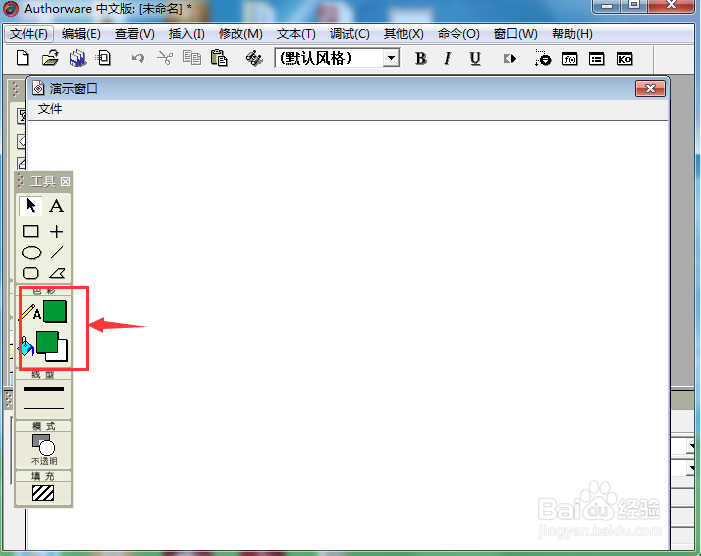The width and height of the screenshot is (701, 556).
Task: Click the Restart/run flag icon
Action: click(510, 59)
